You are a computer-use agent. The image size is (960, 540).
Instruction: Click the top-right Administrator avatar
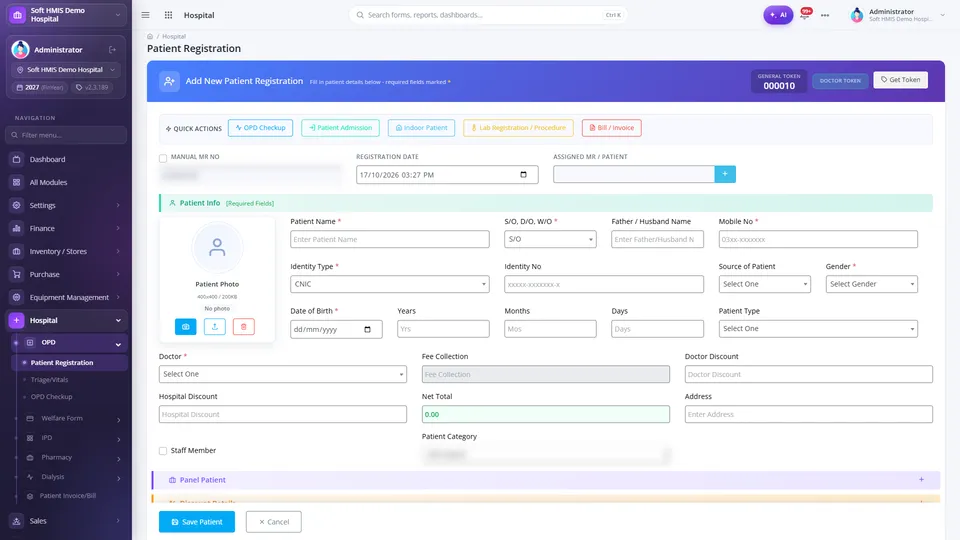click(857, 15)
